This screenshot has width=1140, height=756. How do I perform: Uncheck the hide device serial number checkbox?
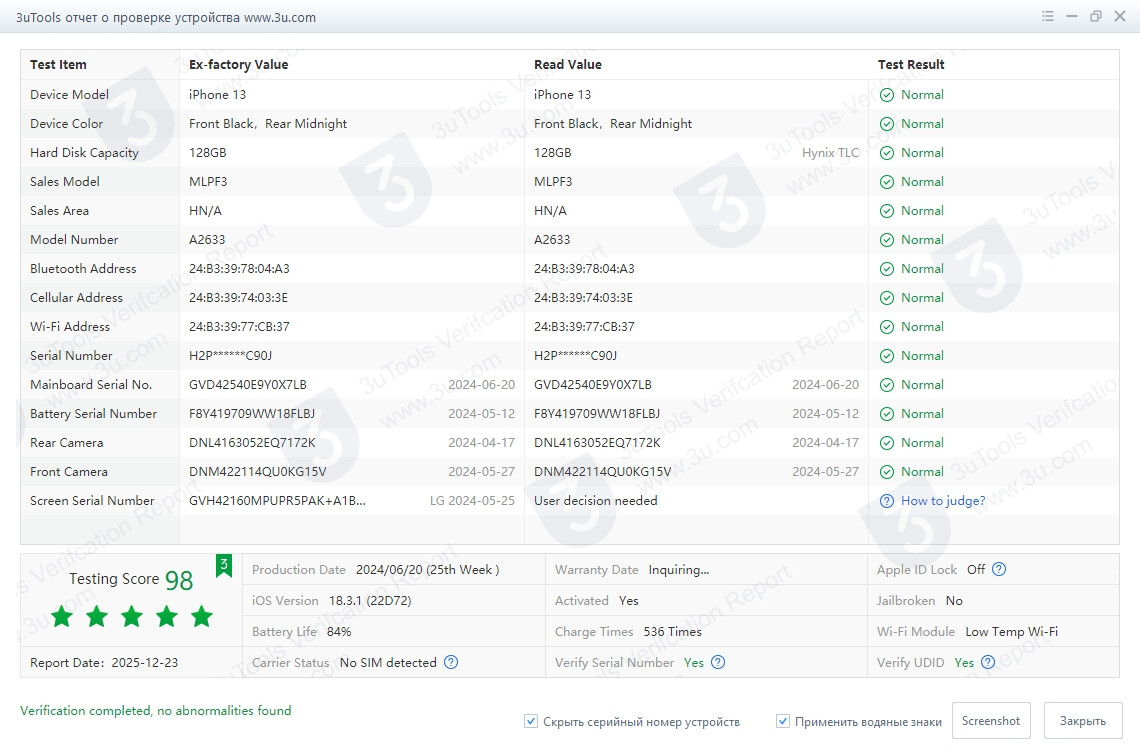point(531,721)
